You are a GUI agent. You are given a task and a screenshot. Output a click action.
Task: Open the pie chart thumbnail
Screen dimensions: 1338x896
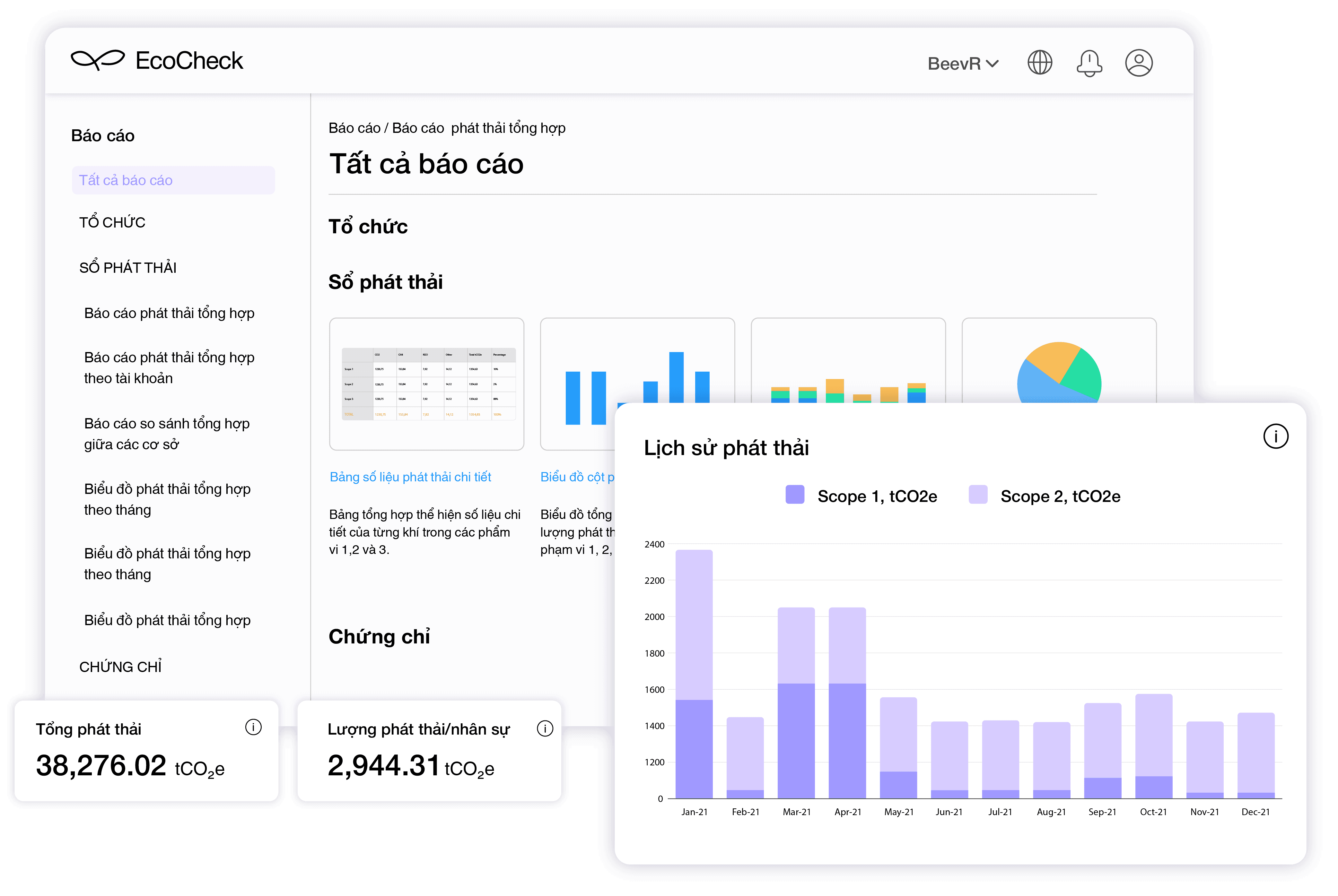[x=1058, y=360]
